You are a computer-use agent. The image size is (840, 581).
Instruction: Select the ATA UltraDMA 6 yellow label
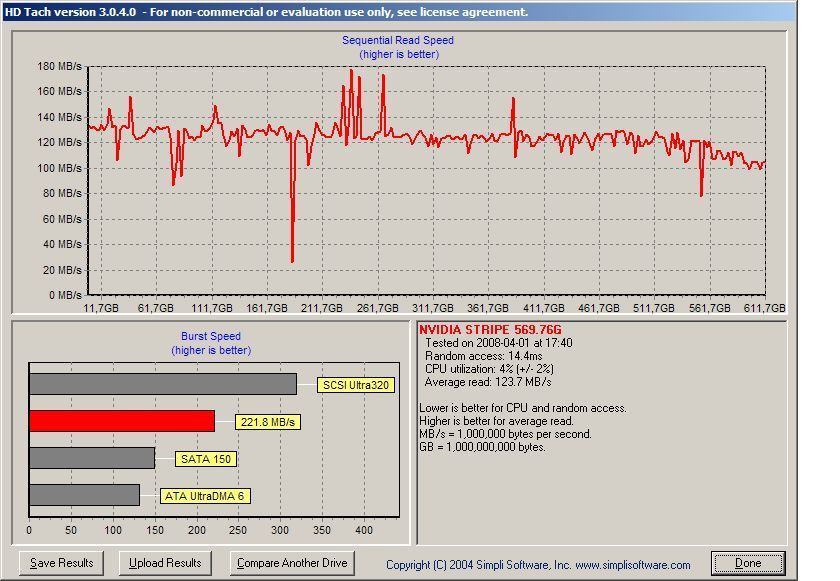tap(205, 496)
